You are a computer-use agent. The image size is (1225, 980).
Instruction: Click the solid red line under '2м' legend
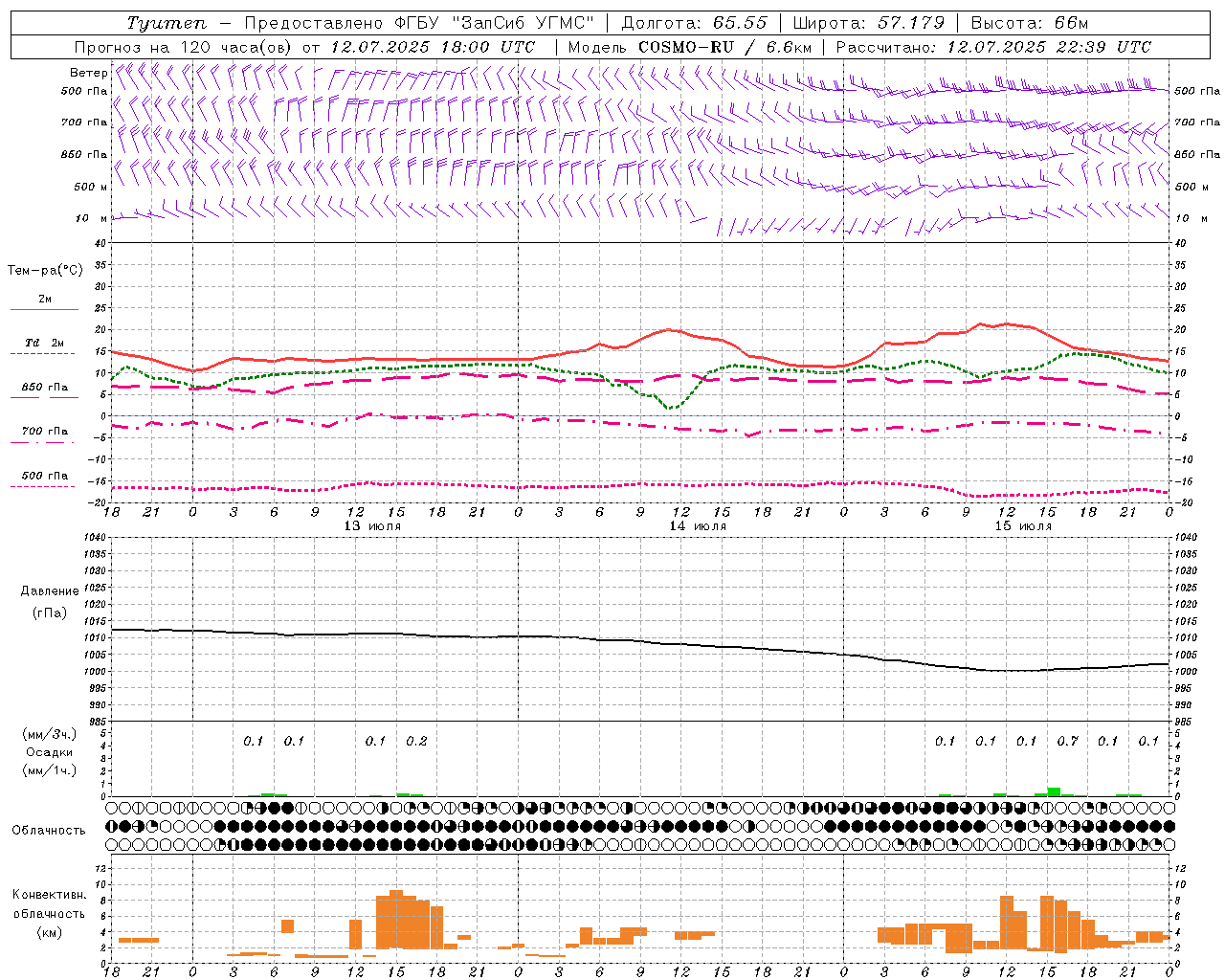click(45, 309)
